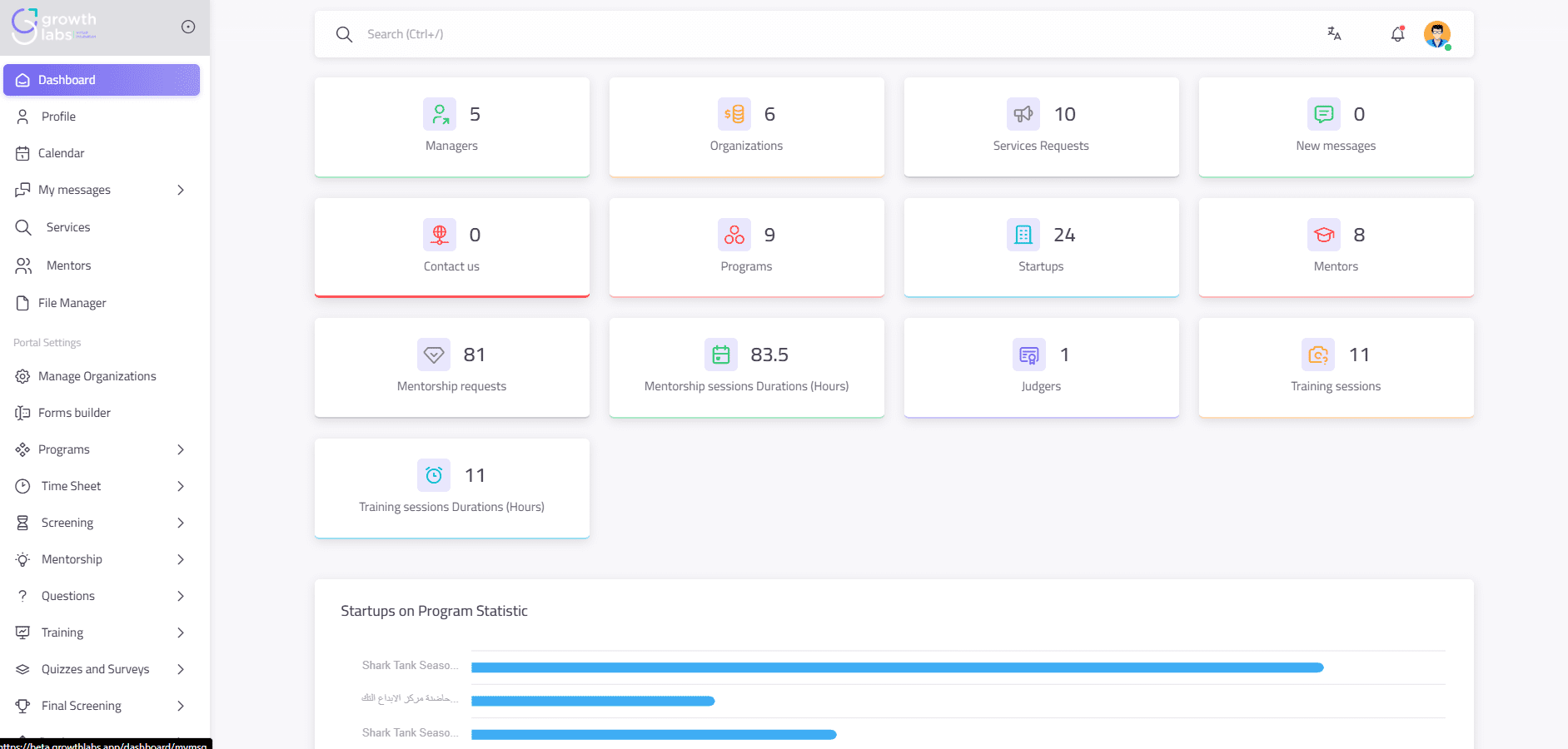Click the Organizations coins icon
This screenshot has height=749, width=1568.
(x=734, y=114)
